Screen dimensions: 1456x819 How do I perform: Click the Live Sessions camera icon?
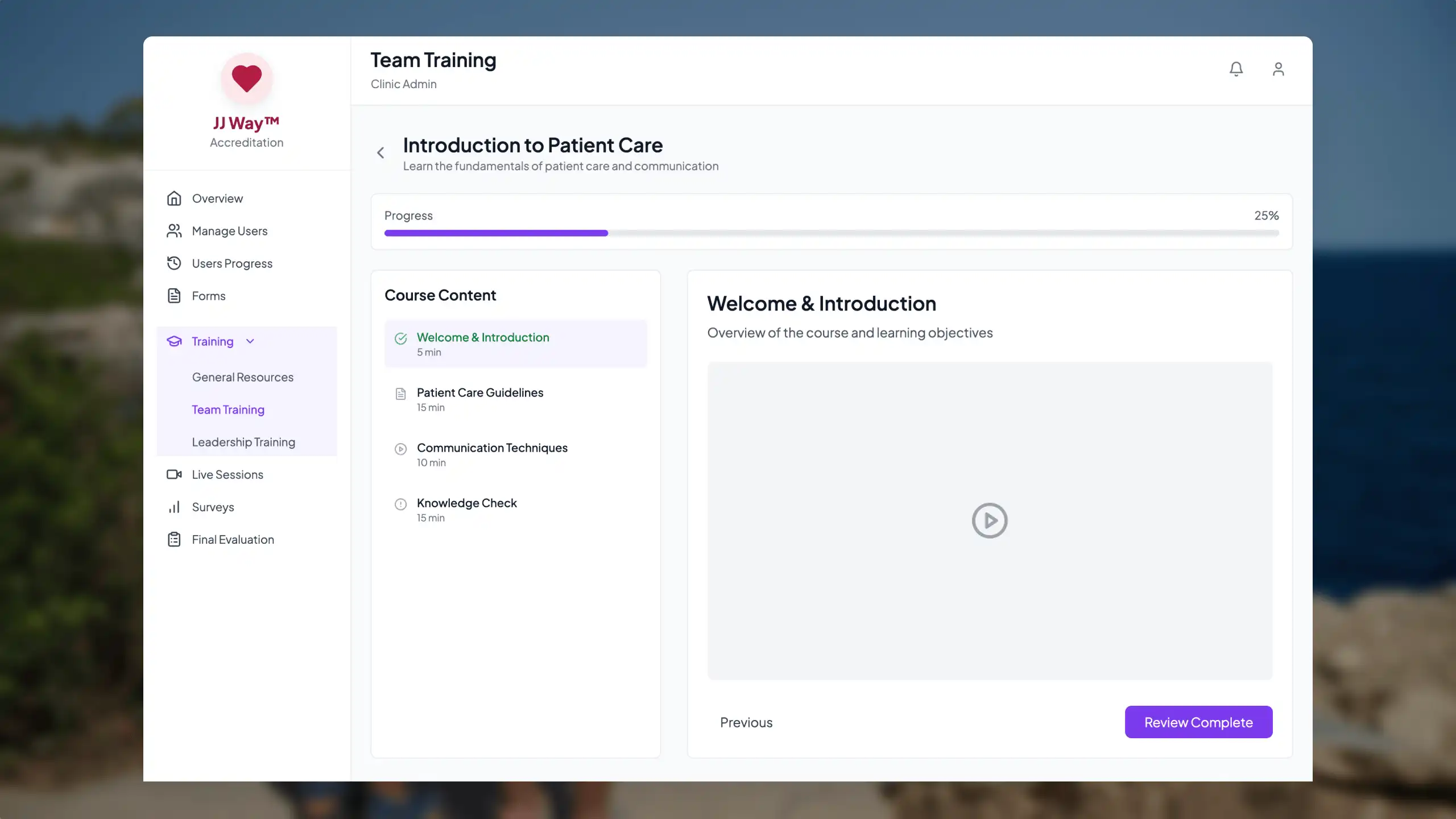click(x=174, y=474)
